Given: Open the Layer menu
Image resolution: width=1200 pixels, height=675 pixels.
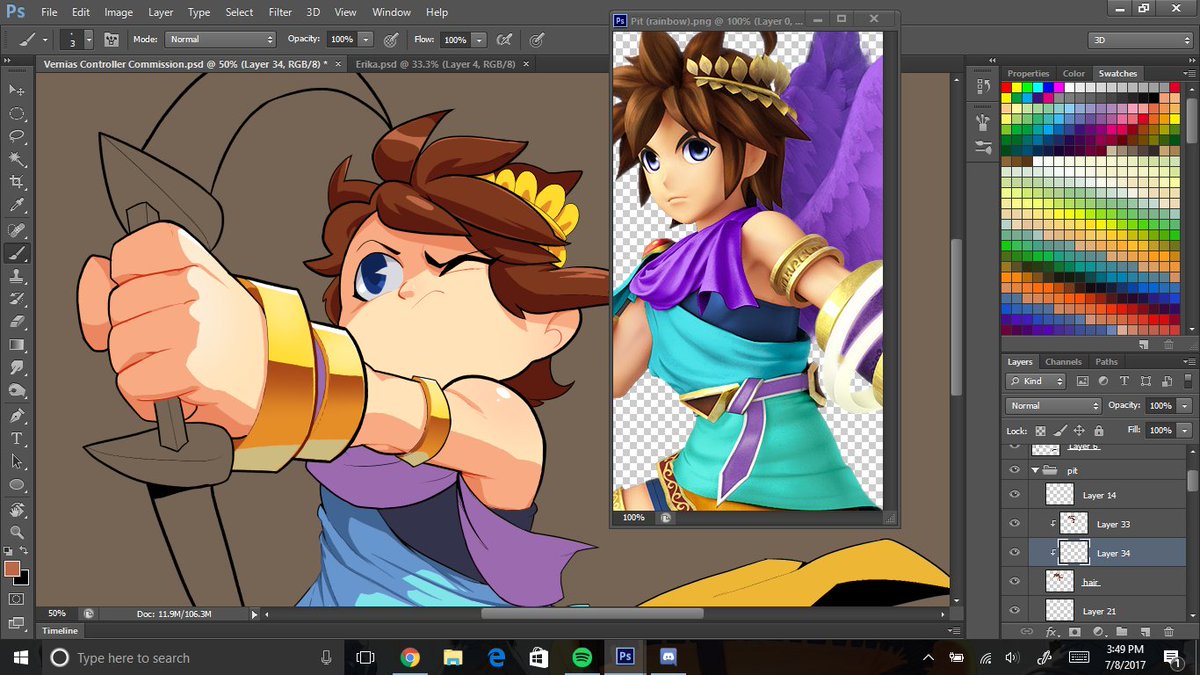Looking at the screenshot, I should 160,12.
